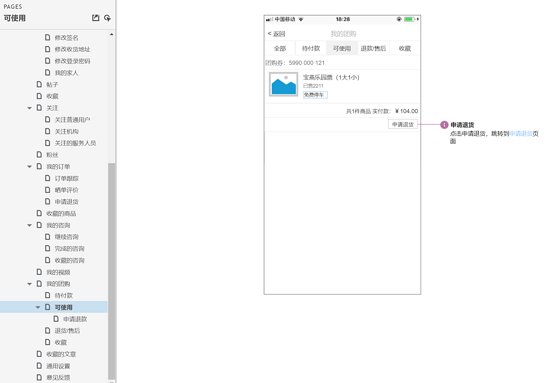Collapse the 我的团购 tree node

pos(29,284)
